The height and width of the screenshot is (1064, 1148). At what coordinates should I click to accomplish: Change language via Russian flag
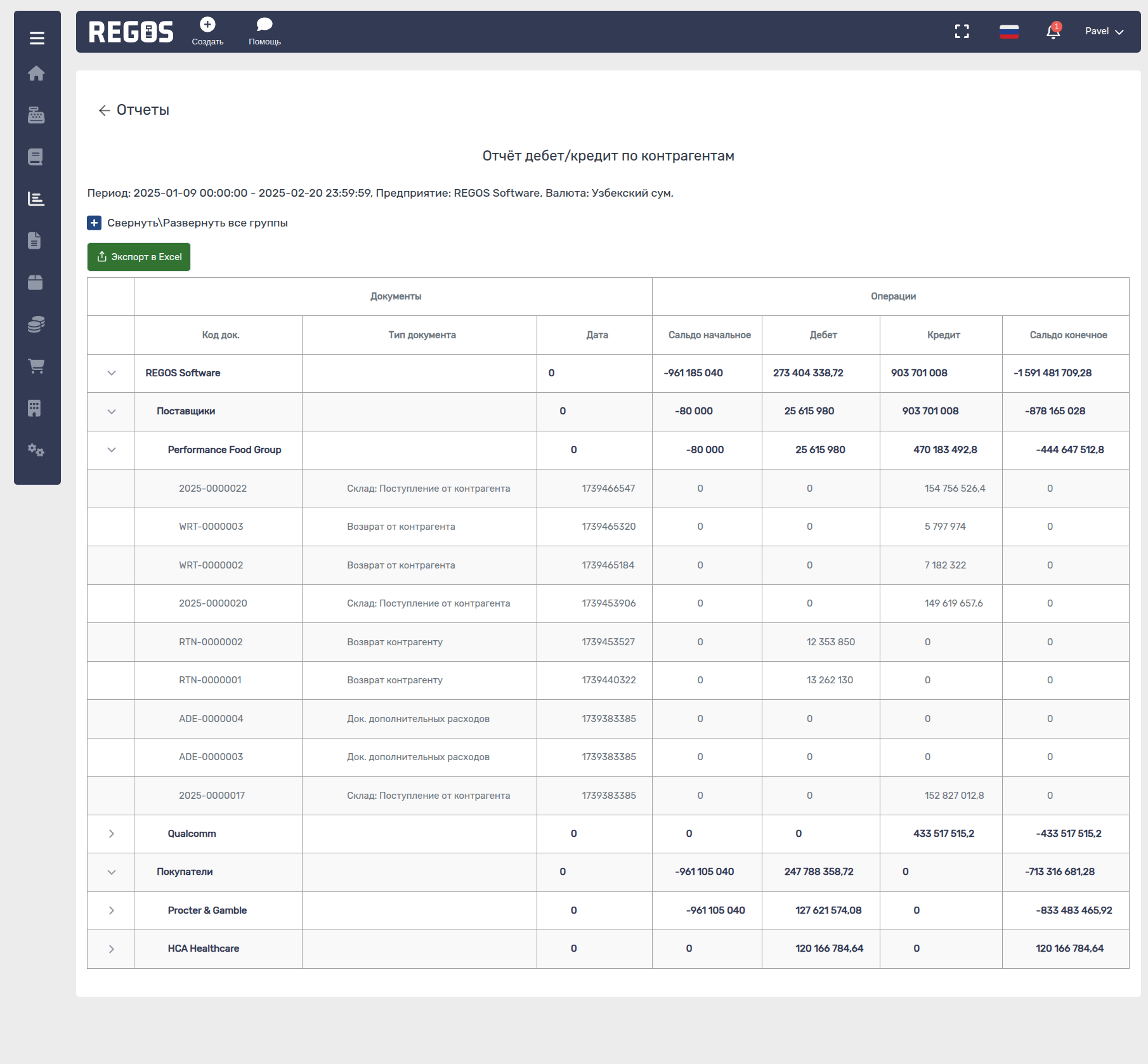coord(1008,32)
